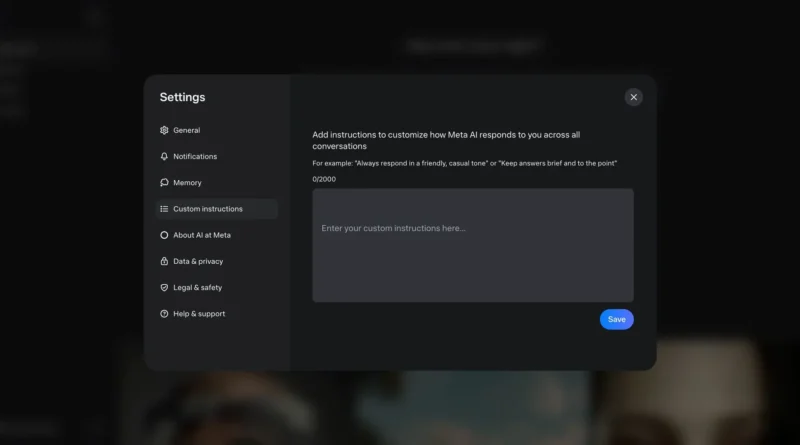Open About AI at Meta
This screenshot has width=800, height=445.
click(217, 235)
